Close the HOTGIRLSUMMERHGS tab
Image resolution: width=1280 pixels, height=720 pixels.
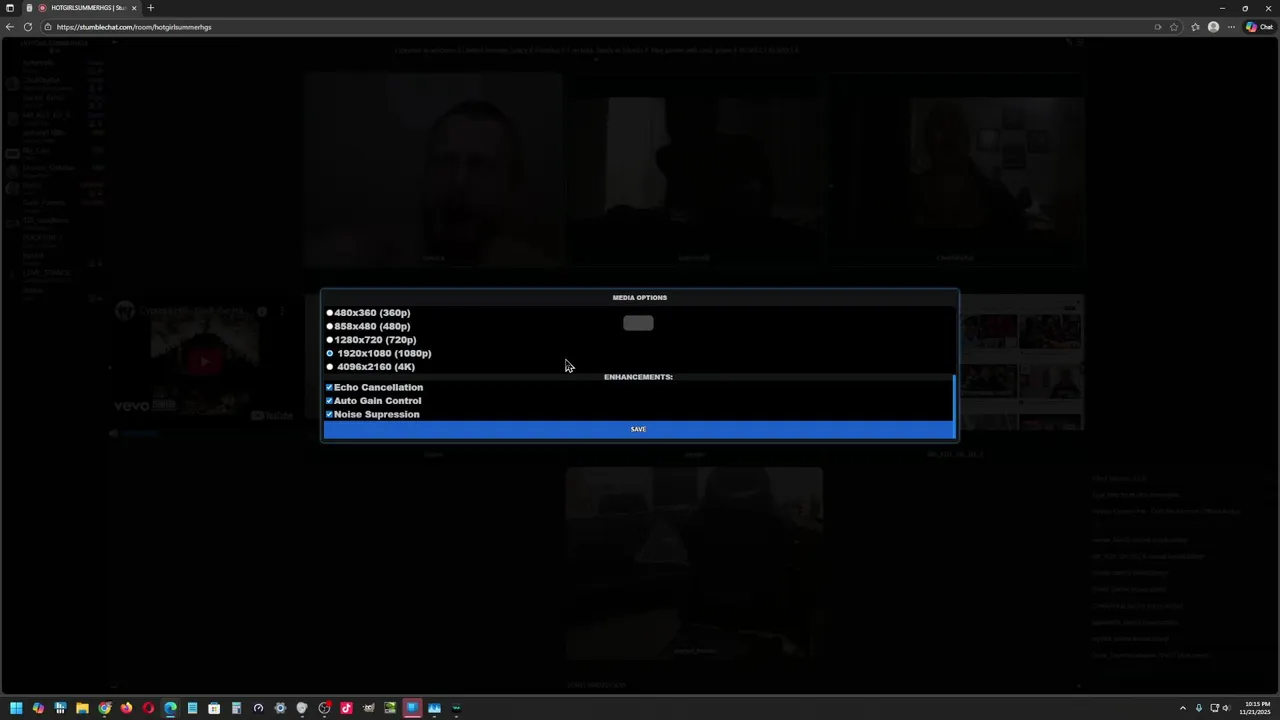click(134, 8)
